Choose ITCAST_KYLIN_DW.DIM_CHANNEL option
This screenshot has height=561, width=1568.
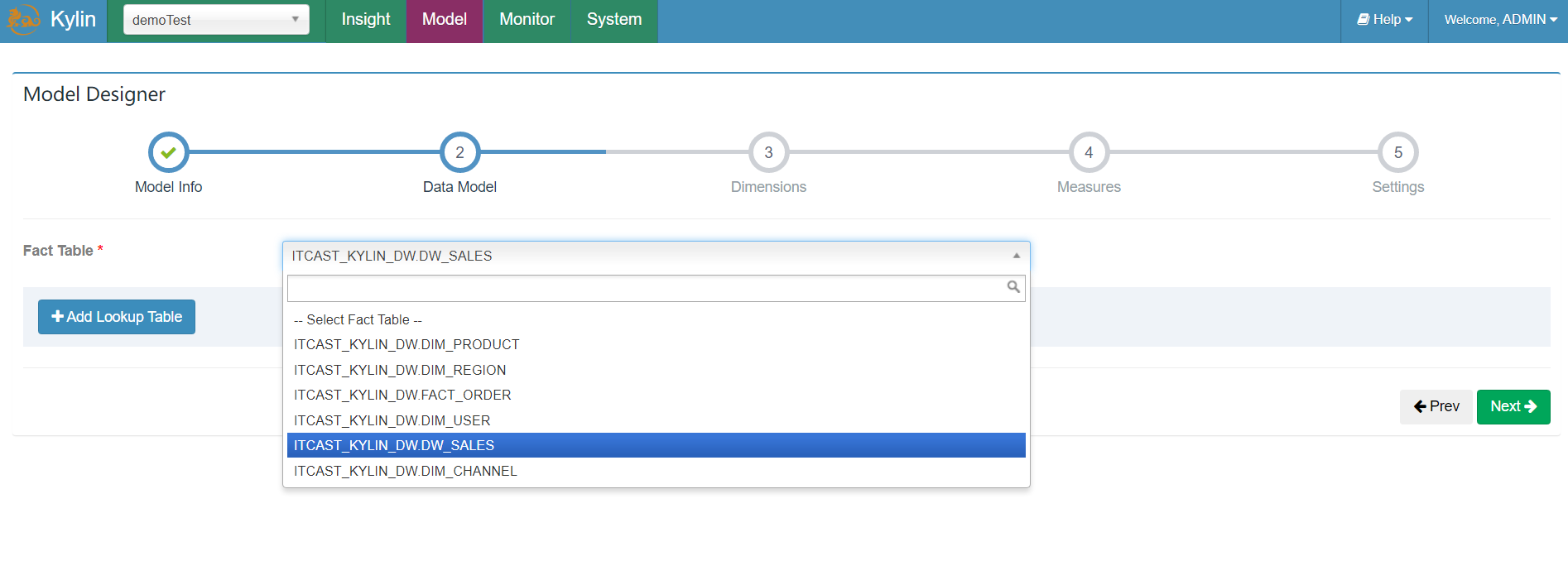657,471
